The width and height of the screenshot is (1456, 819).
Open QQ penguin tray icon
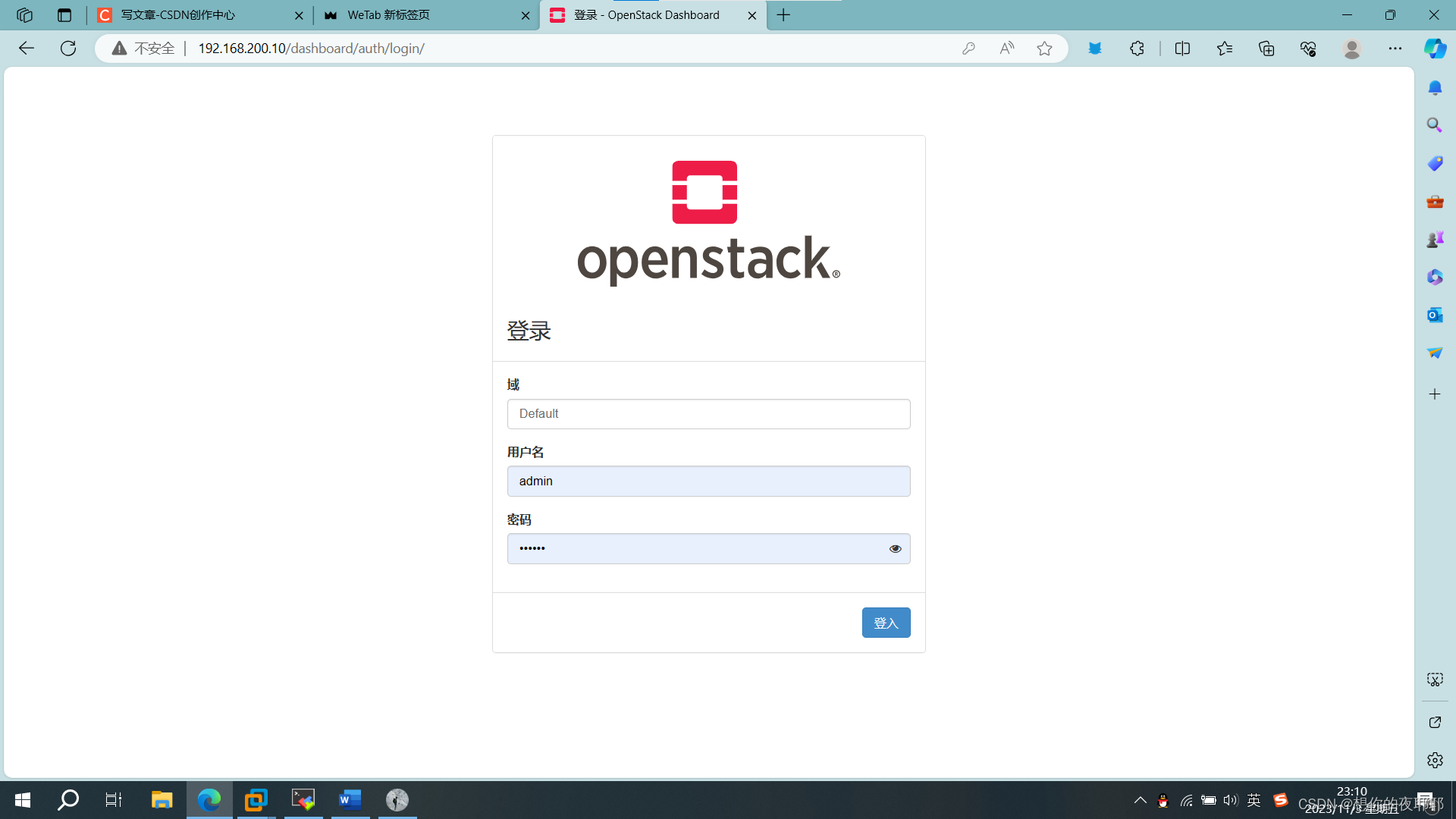1163,800
